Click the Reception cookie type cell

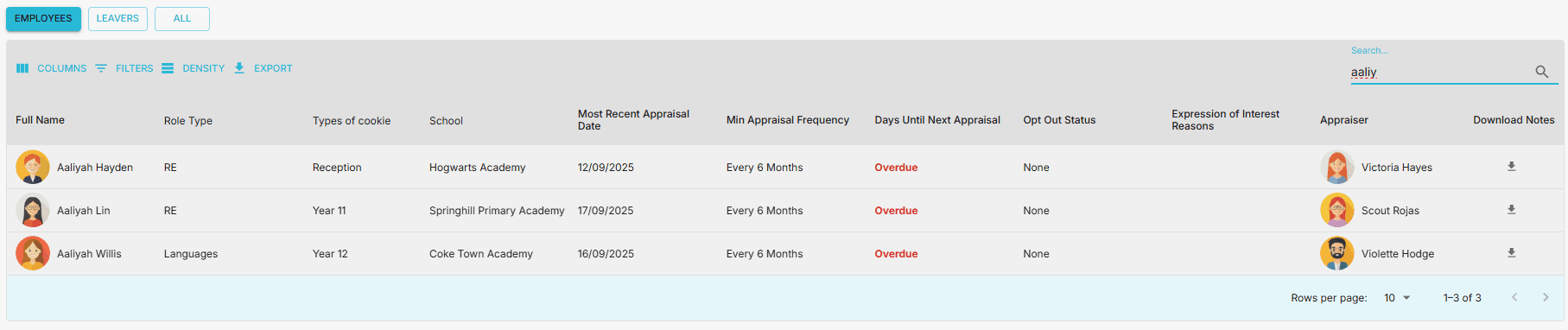click(x=337, y=168)
